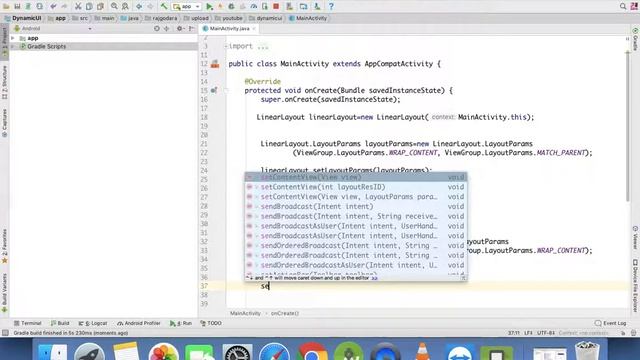Open the Project side tool window
Image resolution: width=640 pixels, height=360 pixels.
click(4, 41)
